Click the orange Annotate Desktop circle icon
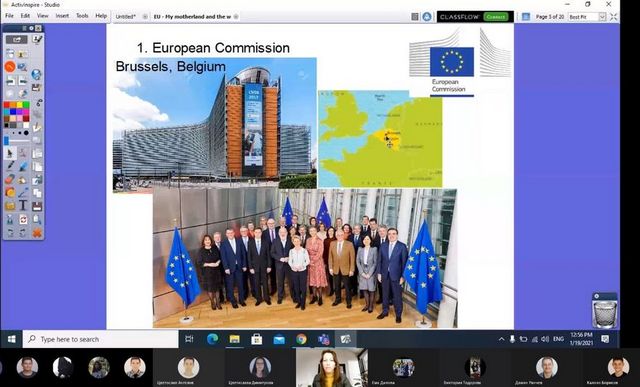 point(10,67)
